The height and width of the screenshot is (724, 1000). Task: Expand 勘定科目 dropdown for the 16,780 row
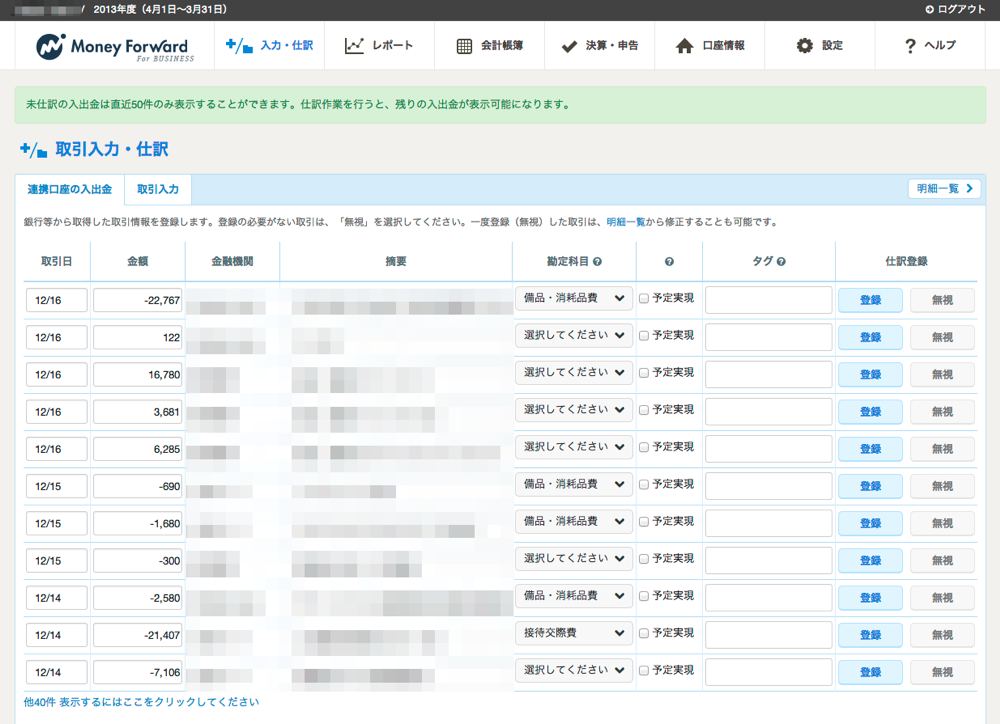[574, 373]
